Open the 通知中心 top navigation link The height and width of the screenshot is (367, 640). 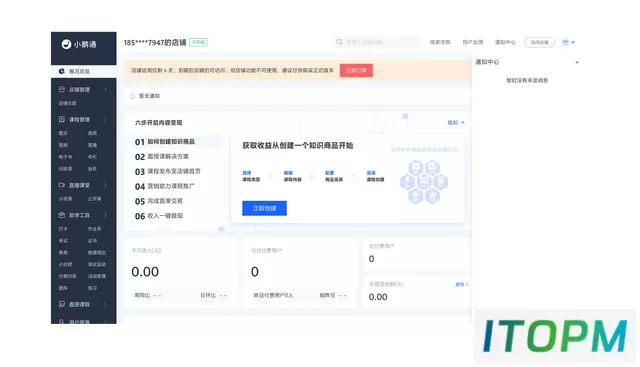coord(505,42)
